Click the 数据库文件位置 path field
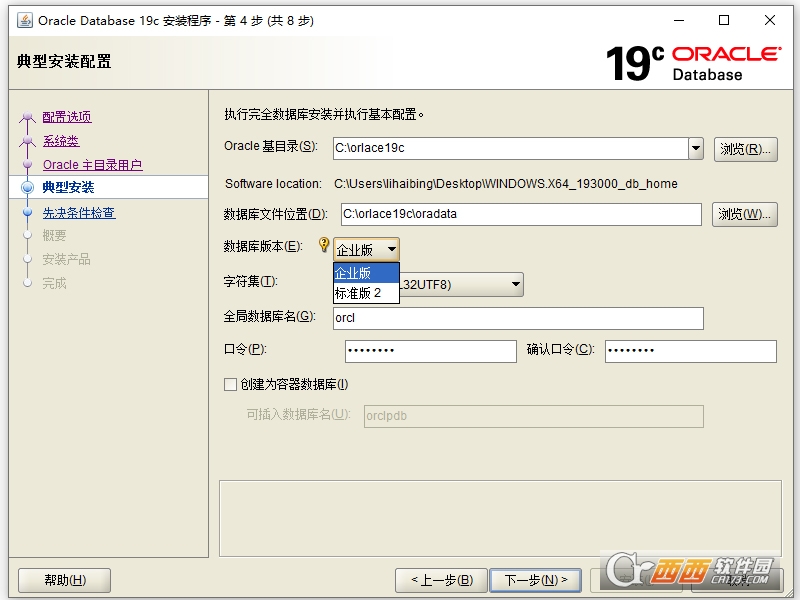 pos(521,214)
